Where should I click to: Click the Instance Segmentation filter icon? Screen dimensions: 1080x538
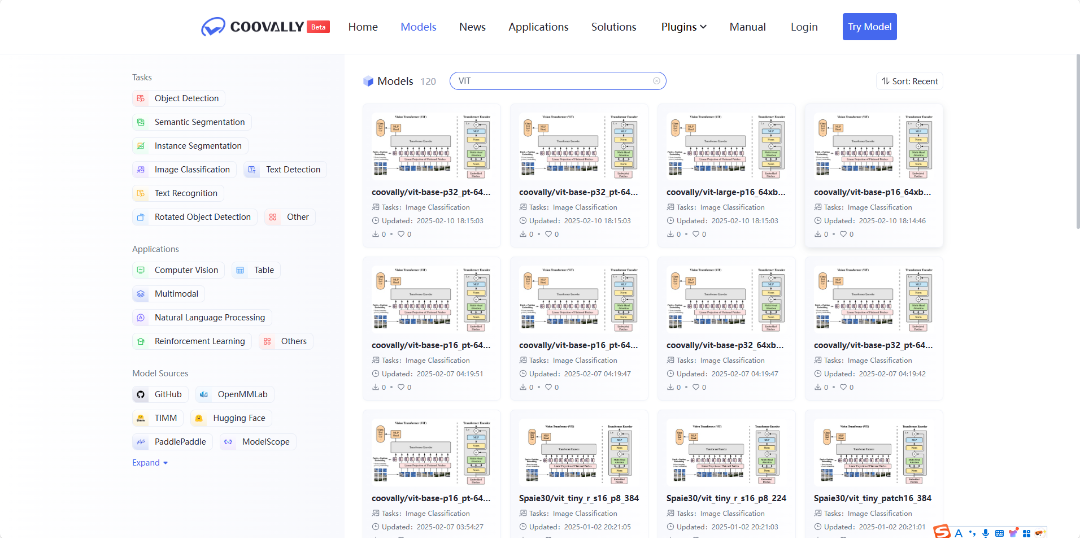click(141, 146)
